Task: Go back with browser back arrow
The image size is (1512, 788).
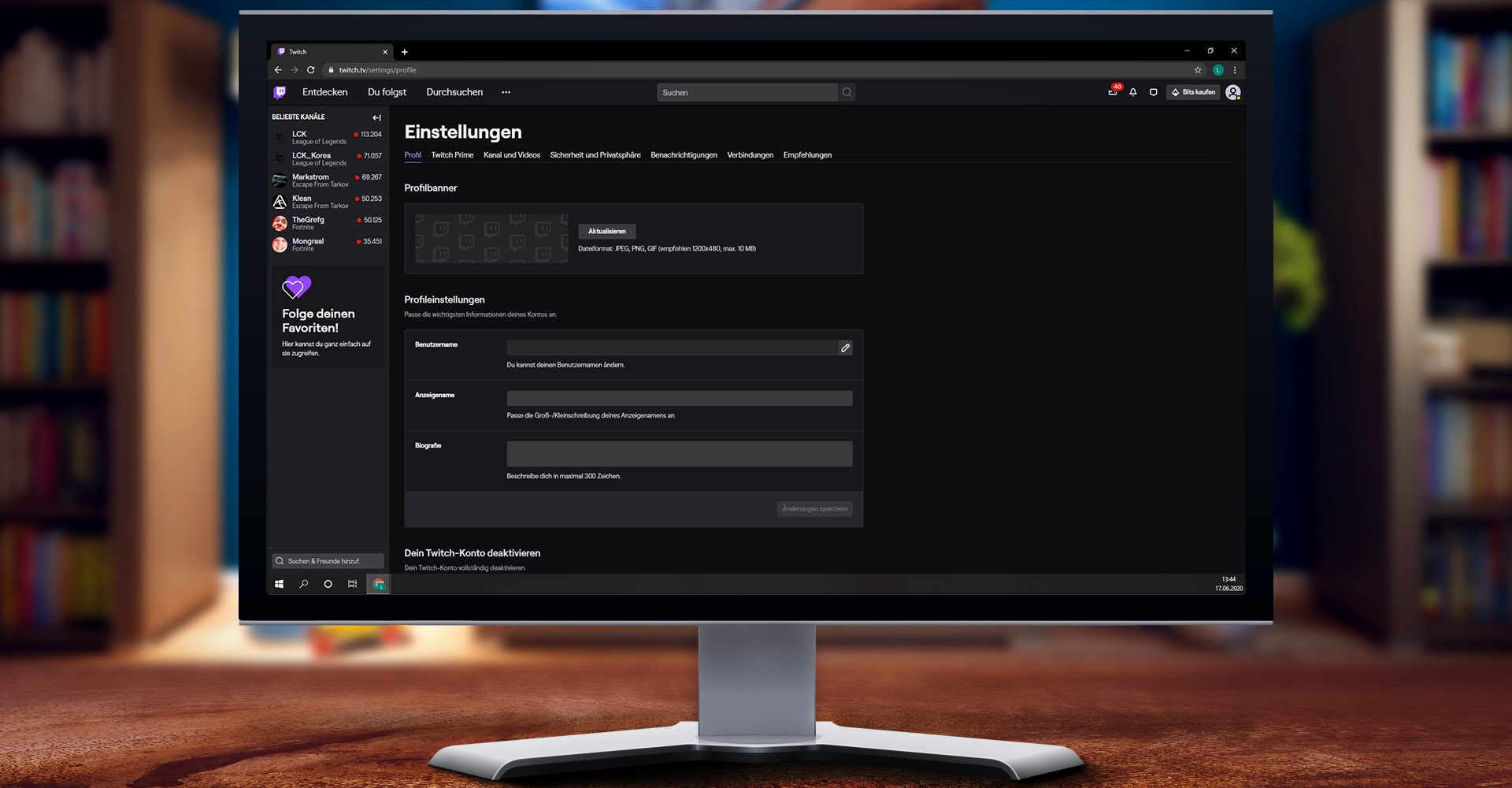Action: click(278, 70)
